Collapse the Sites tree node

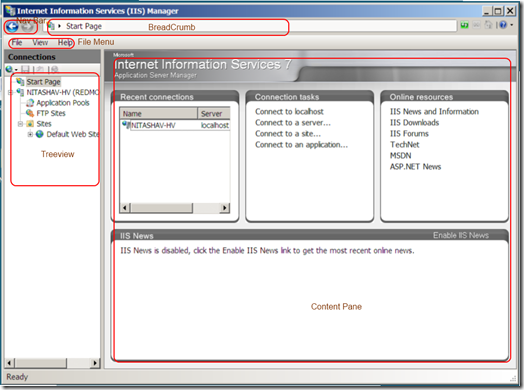coord(20,124)
